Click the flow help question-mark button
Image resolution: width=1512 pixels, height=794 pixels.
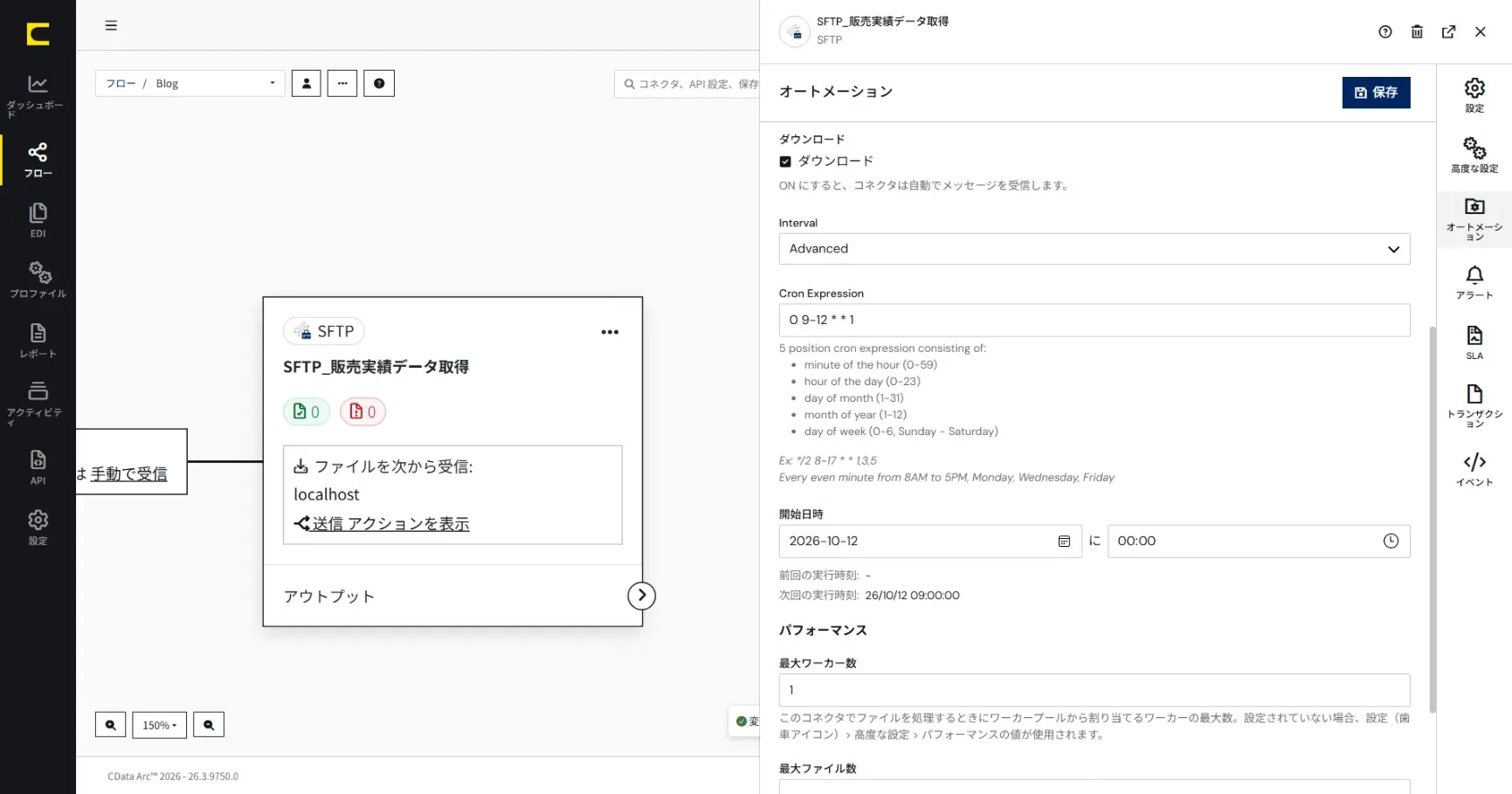[379, 83]
